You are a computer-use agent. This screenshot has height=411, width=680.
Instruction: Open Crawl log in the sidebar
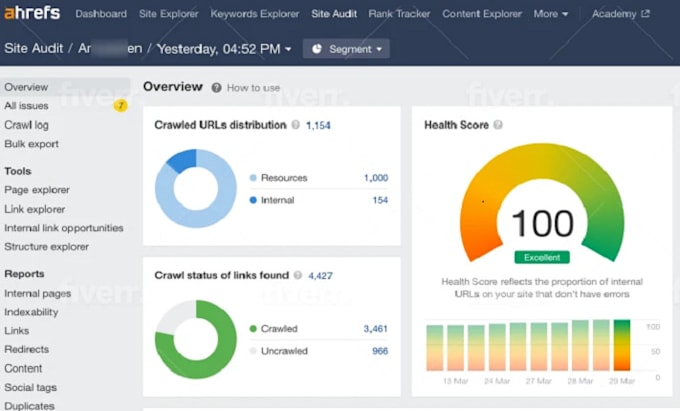pos(26,125)
